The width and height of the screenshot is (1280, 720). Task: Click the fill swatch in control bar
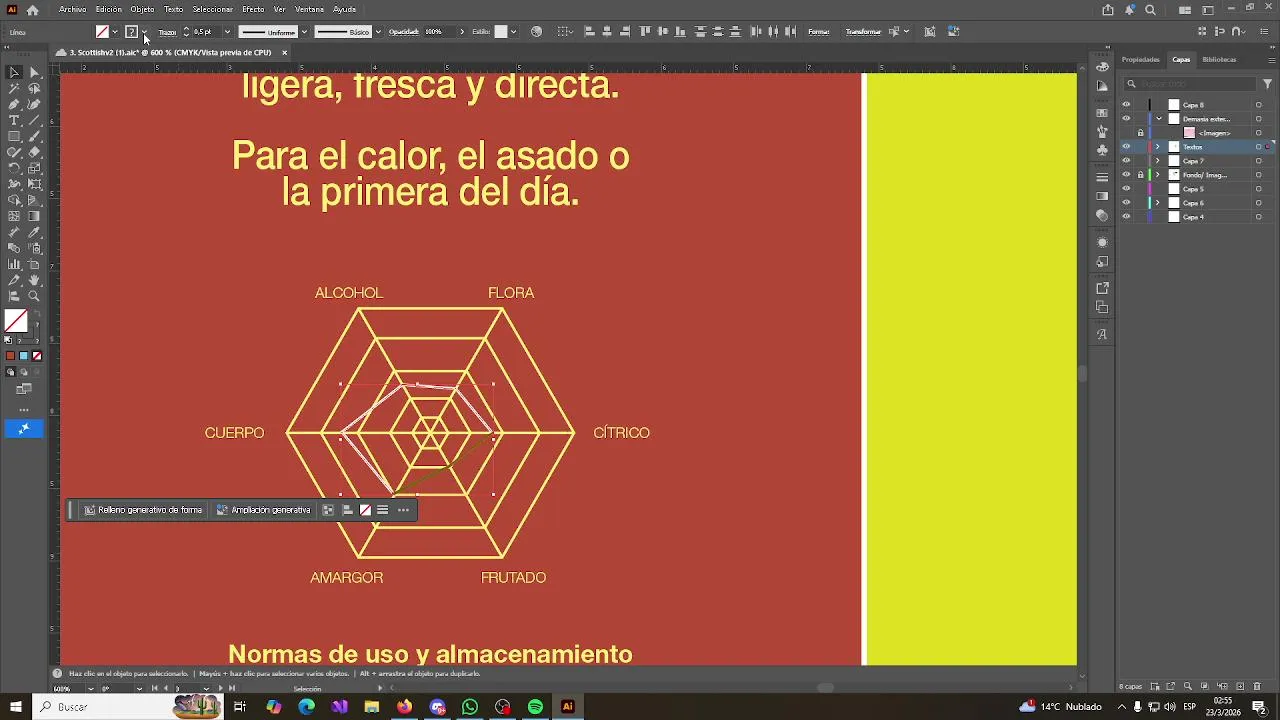click(x=102, y=32)
